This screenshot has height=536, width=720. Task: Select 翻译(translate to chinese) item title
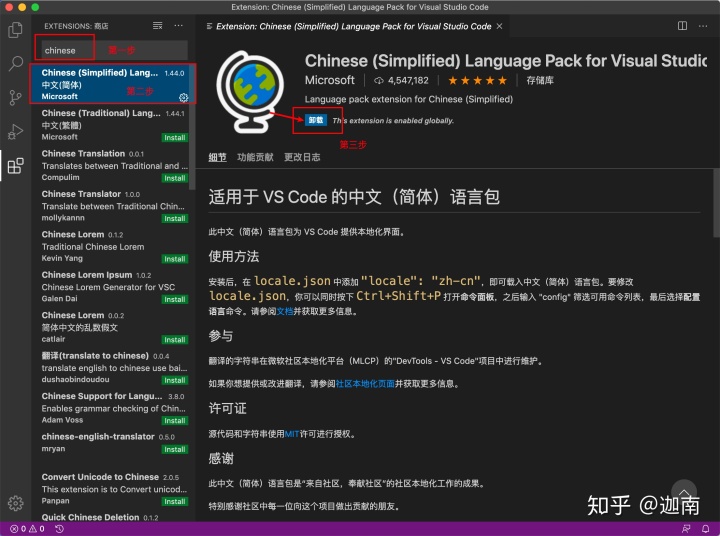(x=95, y=355)
